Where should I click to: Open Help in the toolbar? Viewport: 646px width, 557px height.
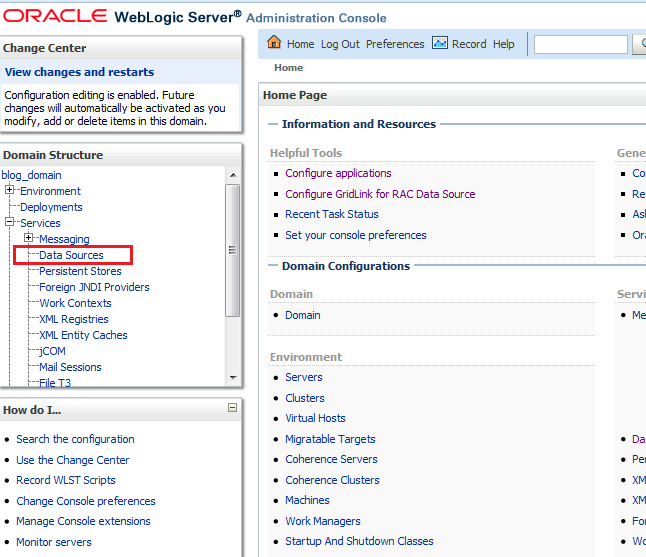pos(503,44)
